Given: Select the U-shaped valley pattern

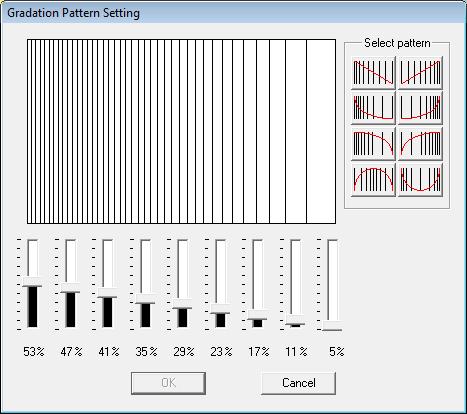Looking at the screenshot, I should (x=420, y=180).
